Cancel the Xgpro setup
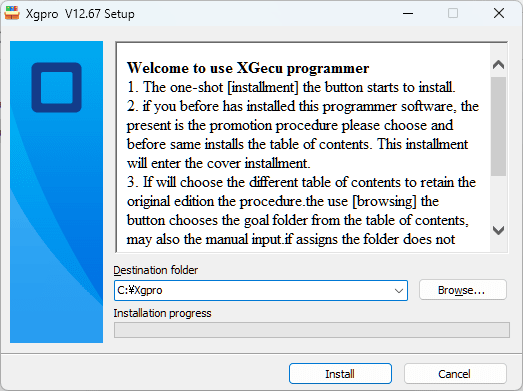This screenshot has width=523, height=391. pyautogui.click(x=455, y=374)
